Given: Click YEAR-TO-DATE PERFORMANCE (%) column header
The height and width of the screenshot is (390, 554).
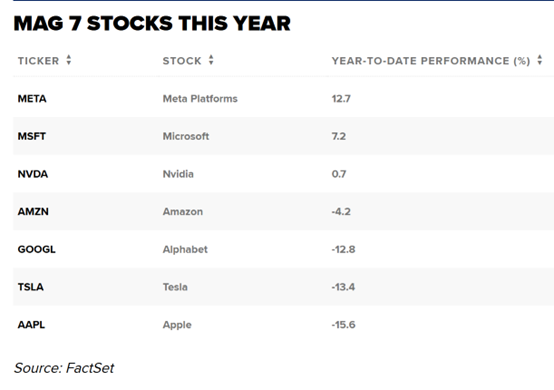Looking at the screenshot, I should point(431,61).
